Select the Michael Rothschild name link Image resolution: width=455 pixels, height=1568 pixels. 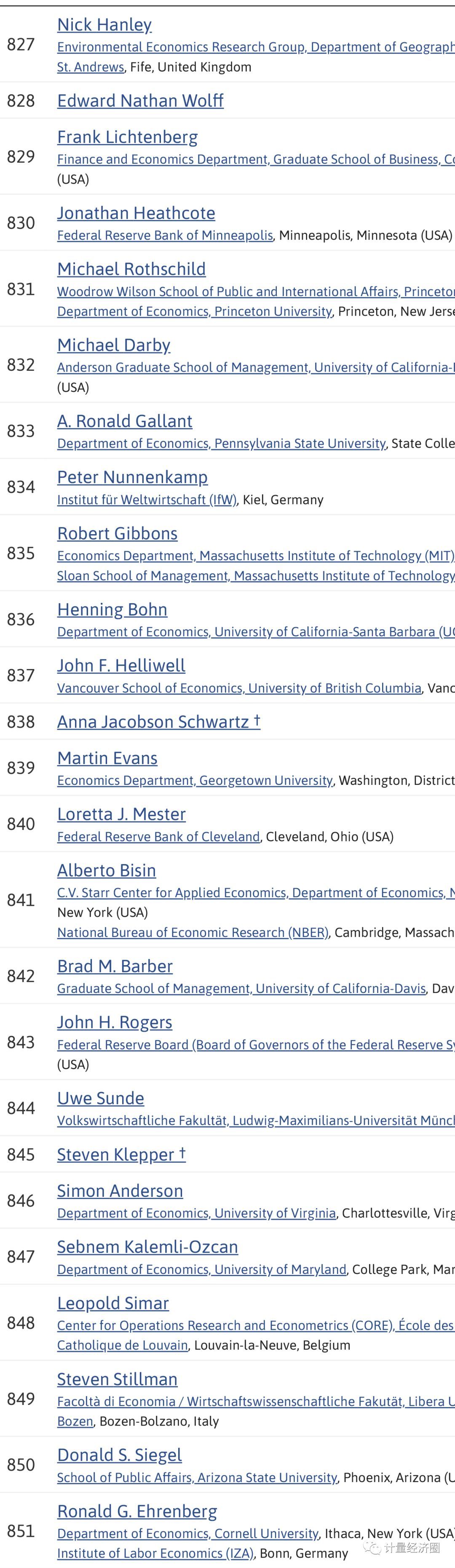131,269
